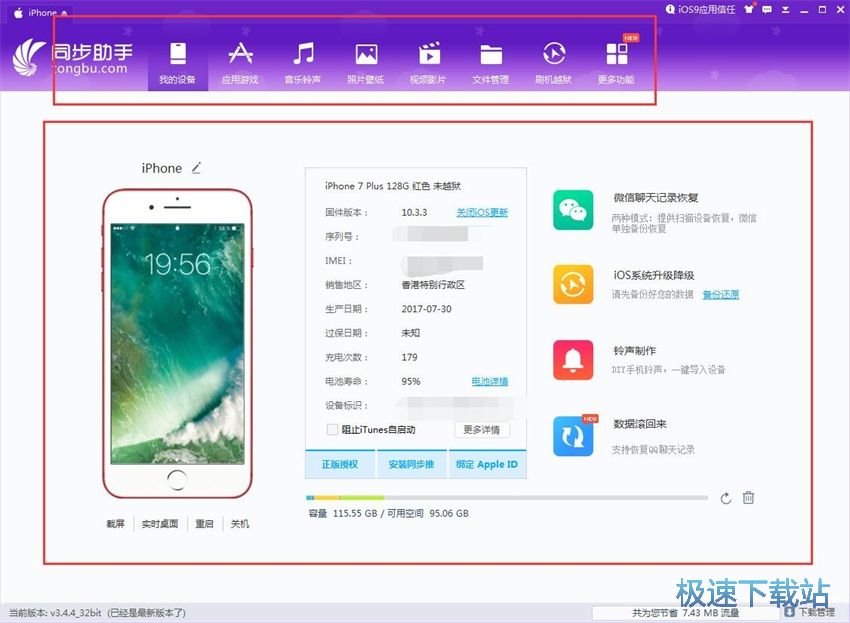Click the 截屏 screenshot button

[x=115, y=524]
